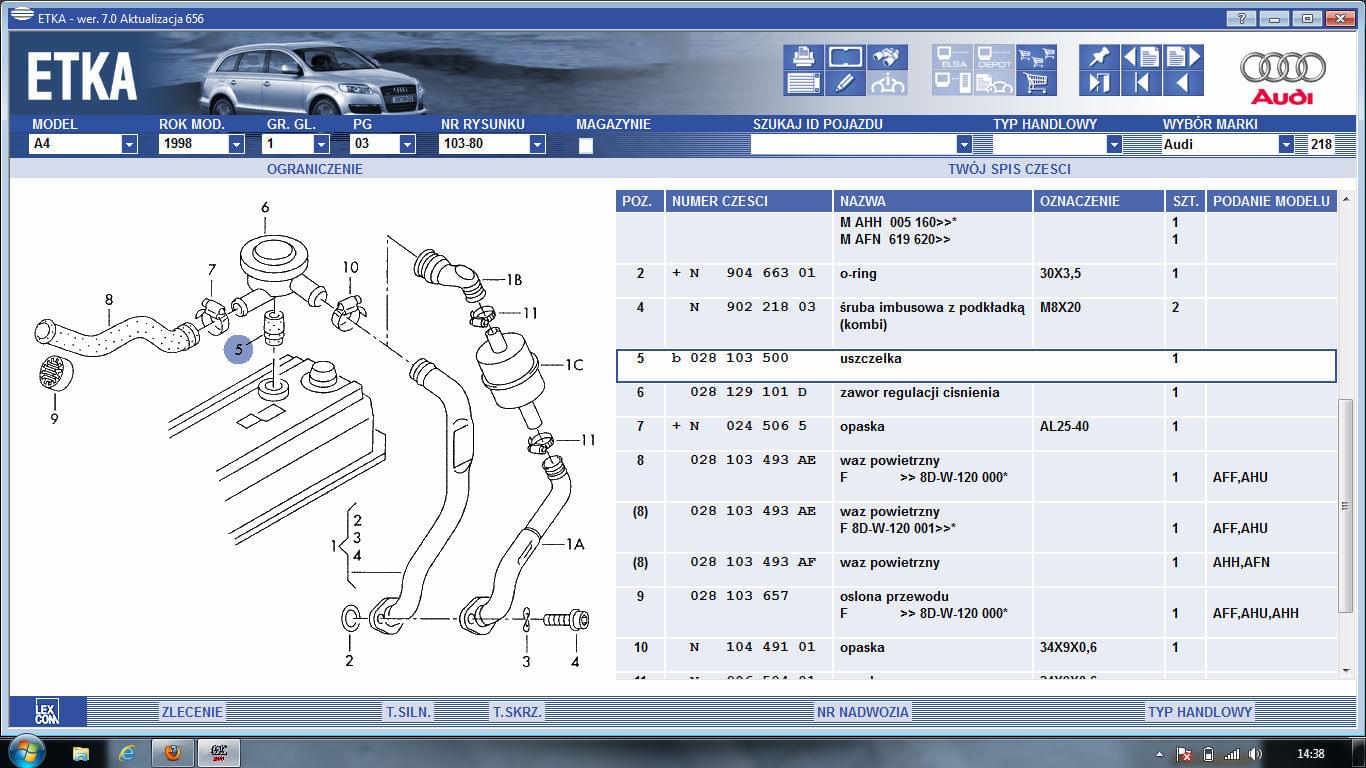The width and height of the screenshot is (1366, 768).
Task: Show hidden tray icons arrow
Action: [1159, 754]
